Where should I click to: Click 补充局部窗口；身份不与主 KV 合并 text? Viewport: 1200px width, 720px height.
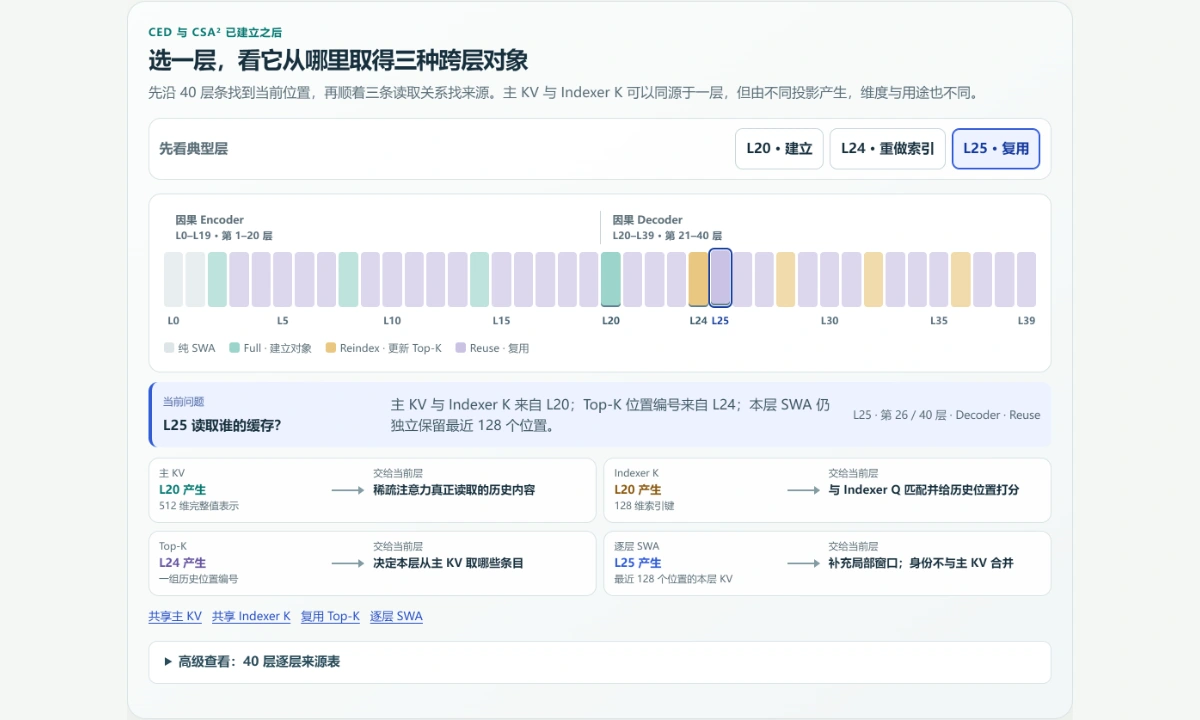click(921, 563)
